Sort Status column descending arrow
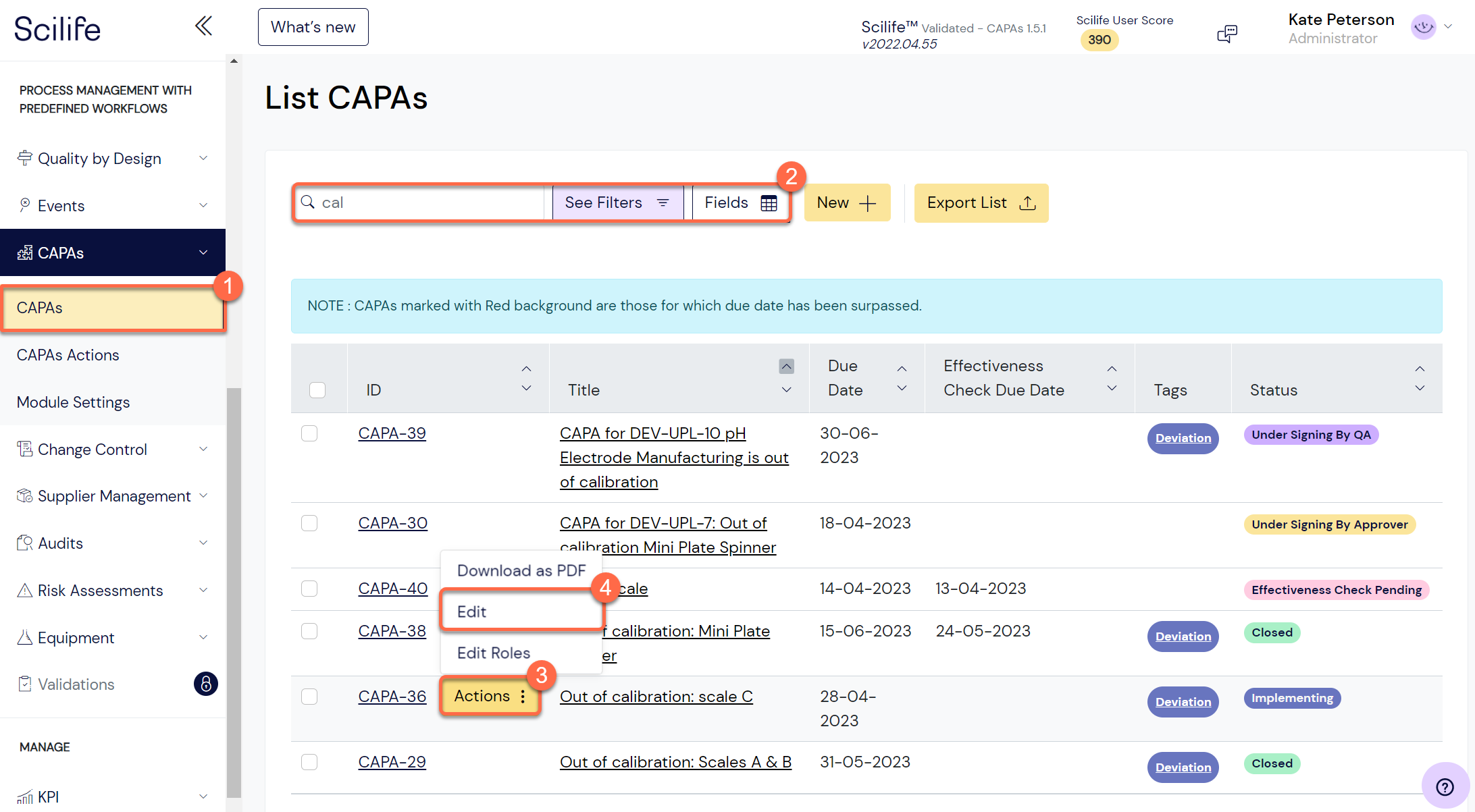Image resolution: width=1475 pixels, height=812 pixels. point(1420,388)
